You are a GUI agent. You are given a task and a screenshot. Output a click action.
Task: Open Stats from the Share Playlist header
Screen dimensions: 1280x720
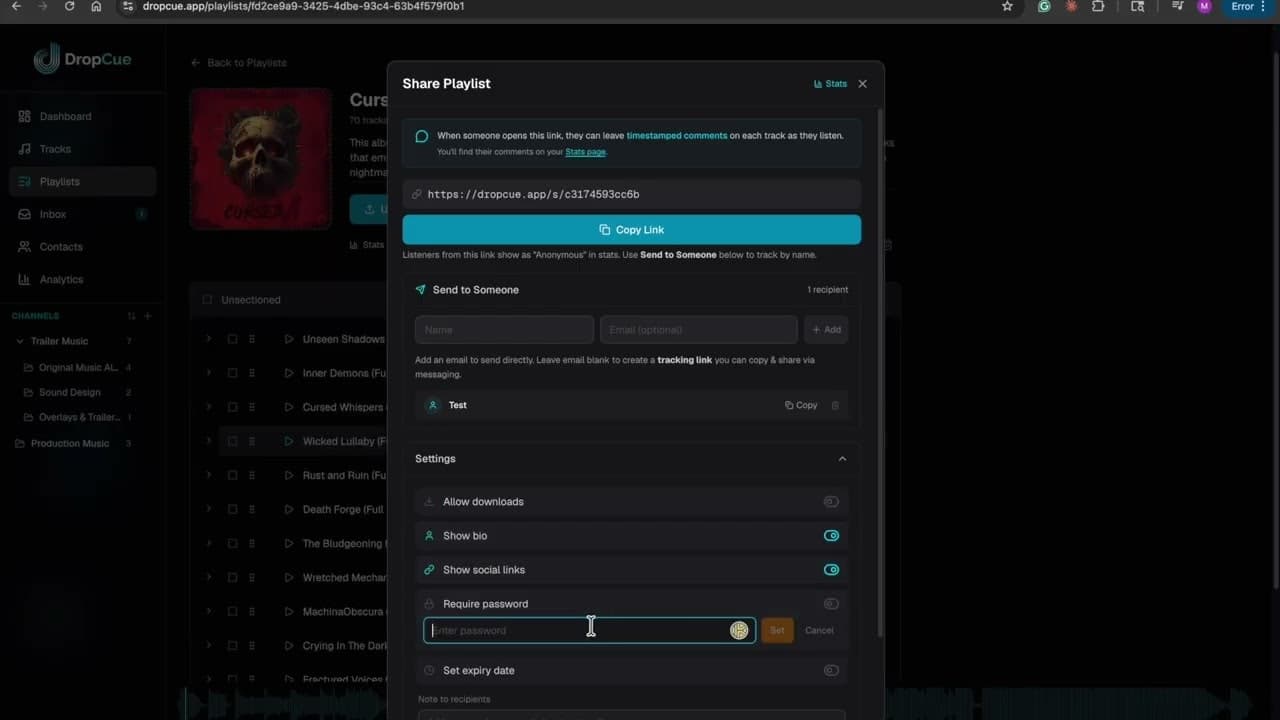[x=830, y=83]
